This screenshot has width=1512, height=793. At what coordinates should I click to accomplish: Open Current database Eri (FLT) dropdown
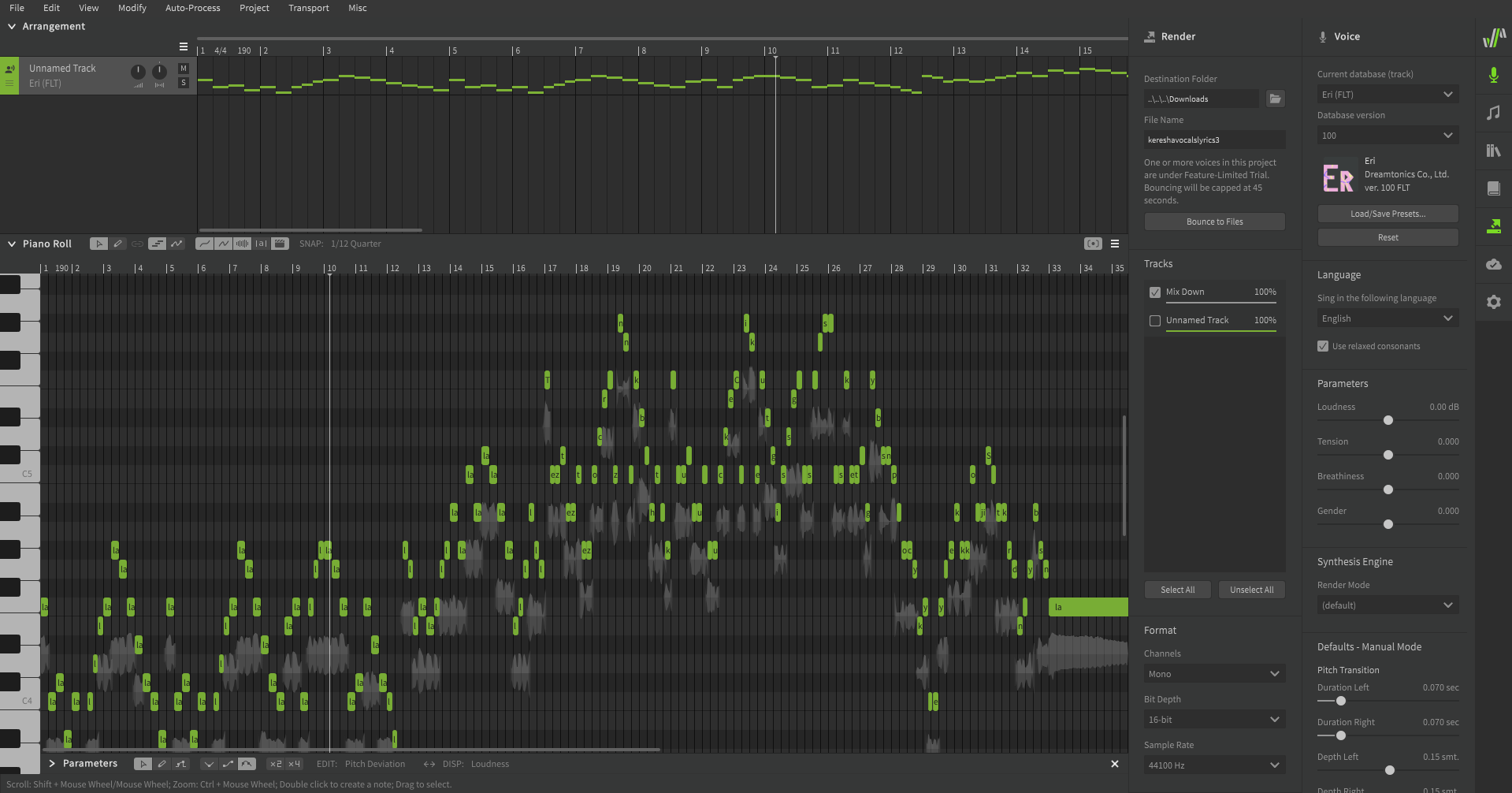[1388, 94]
